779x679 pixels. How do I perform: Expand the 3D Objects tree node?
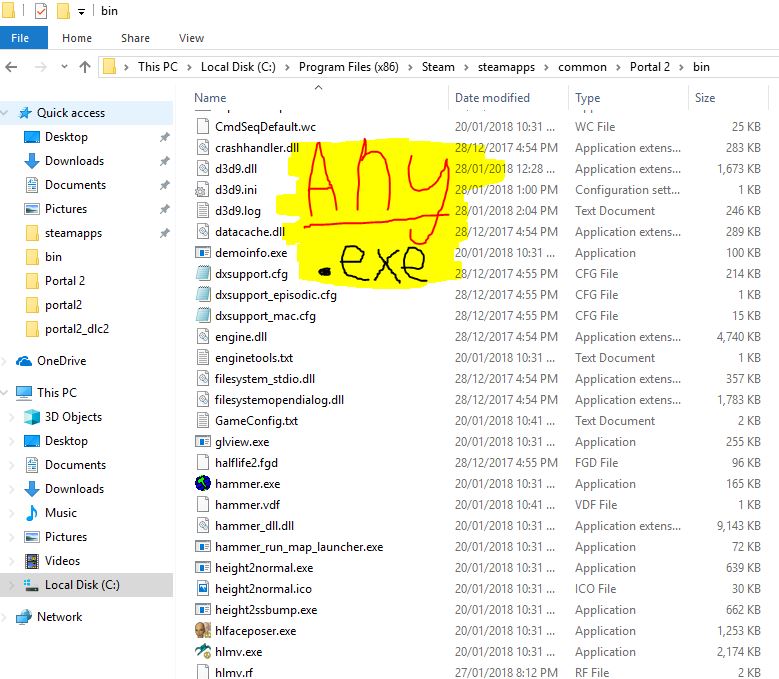(x=12, y=417)
